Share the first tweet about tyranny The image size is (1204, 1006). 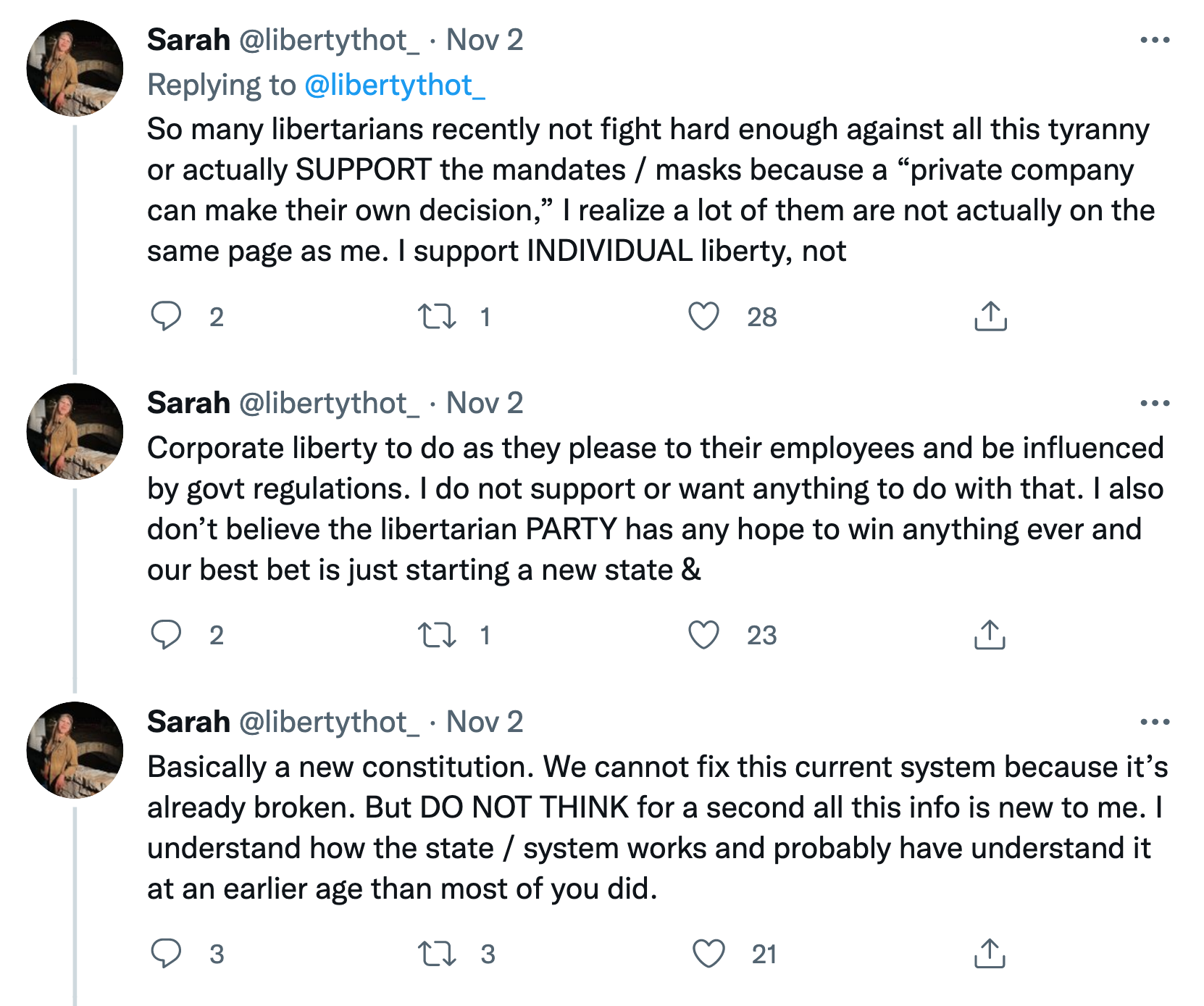click(x=990, y=317)
